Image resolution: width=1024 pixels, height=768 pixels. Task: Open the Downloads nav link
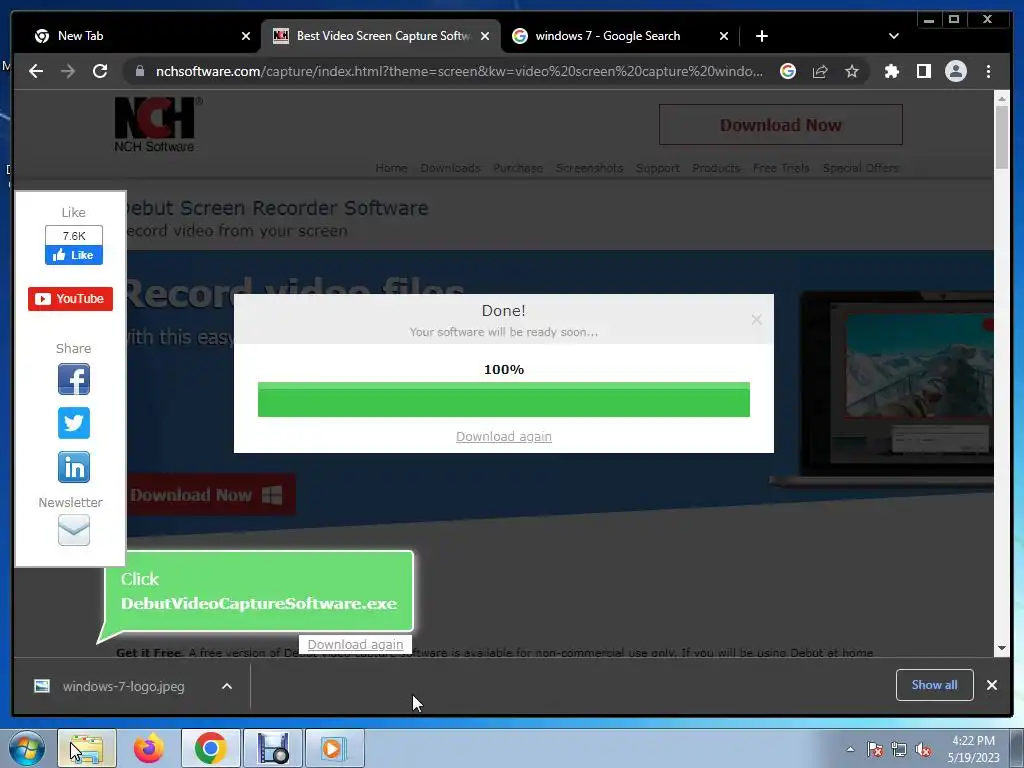[450, 168]
